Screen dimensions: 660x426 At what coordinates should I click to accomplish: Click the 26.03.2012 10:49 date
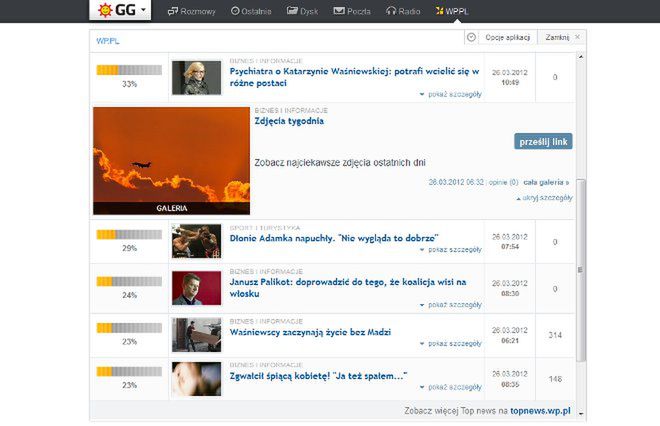click(x=510, y=77)
